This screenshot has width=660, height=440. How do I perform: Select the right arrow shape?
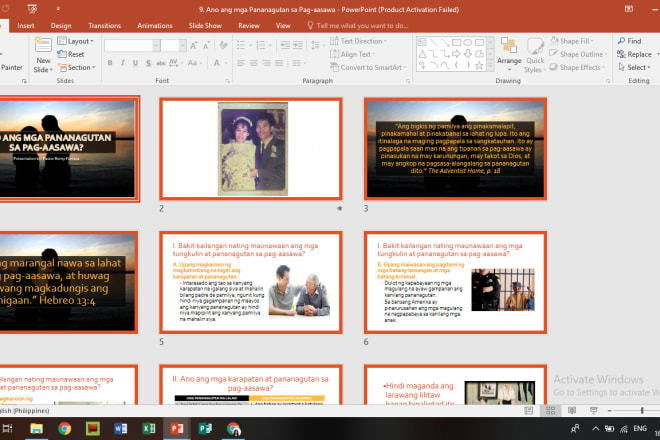point(456,54)
